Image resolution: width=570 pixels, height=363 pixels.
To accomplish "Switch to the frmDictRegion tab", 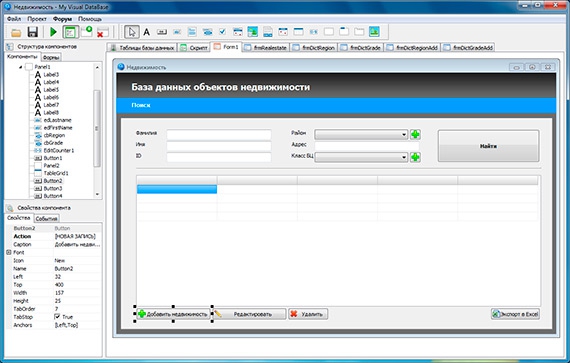I will point(314,48).
